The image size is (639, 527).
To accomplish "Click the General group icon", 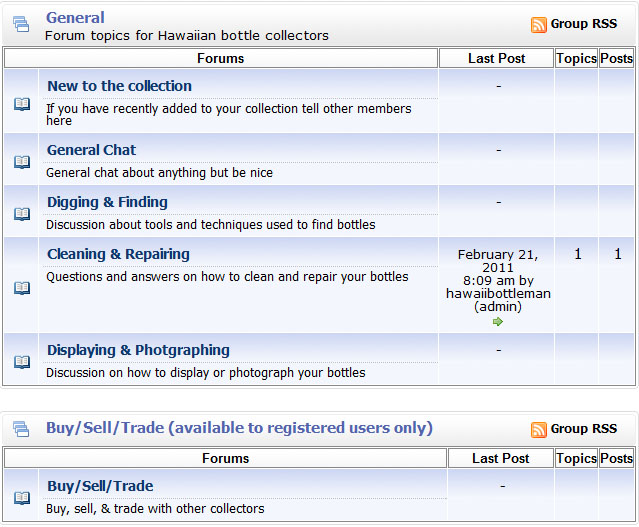I will click(21, 24).
